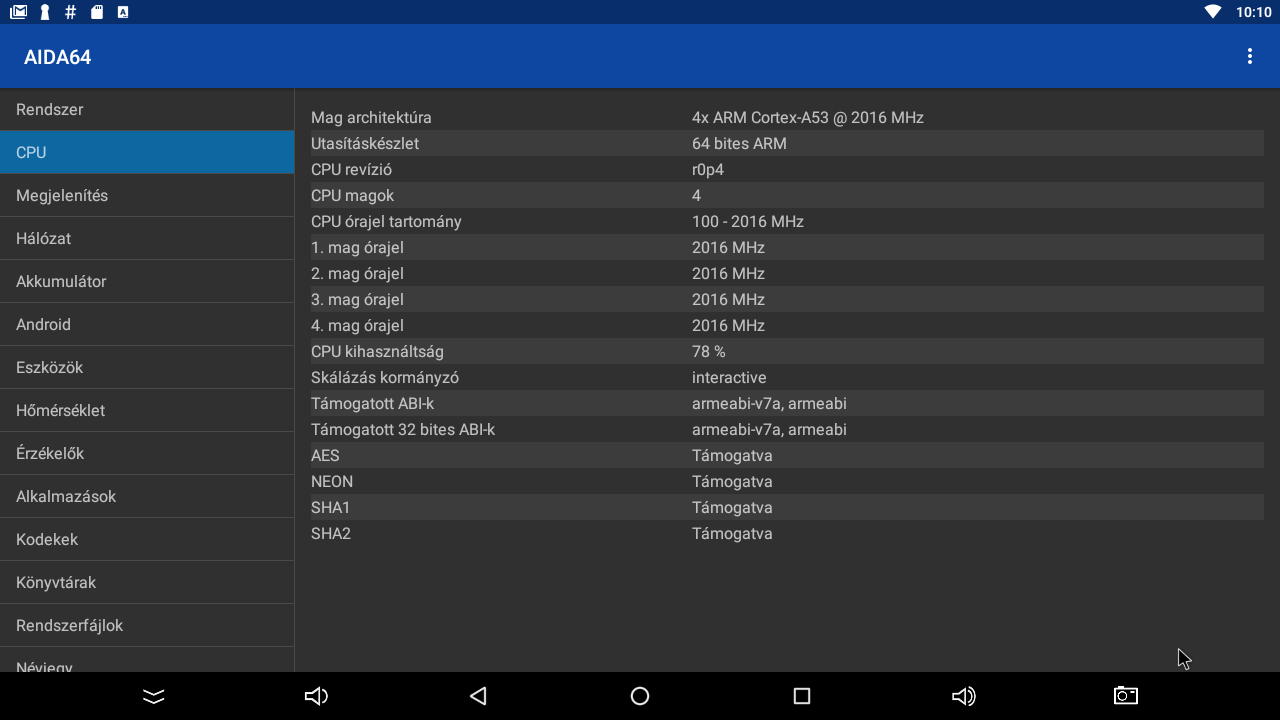Open the Akkumulátor section
This screenshot has width=1280, height=720.
(x=147, y=281)
